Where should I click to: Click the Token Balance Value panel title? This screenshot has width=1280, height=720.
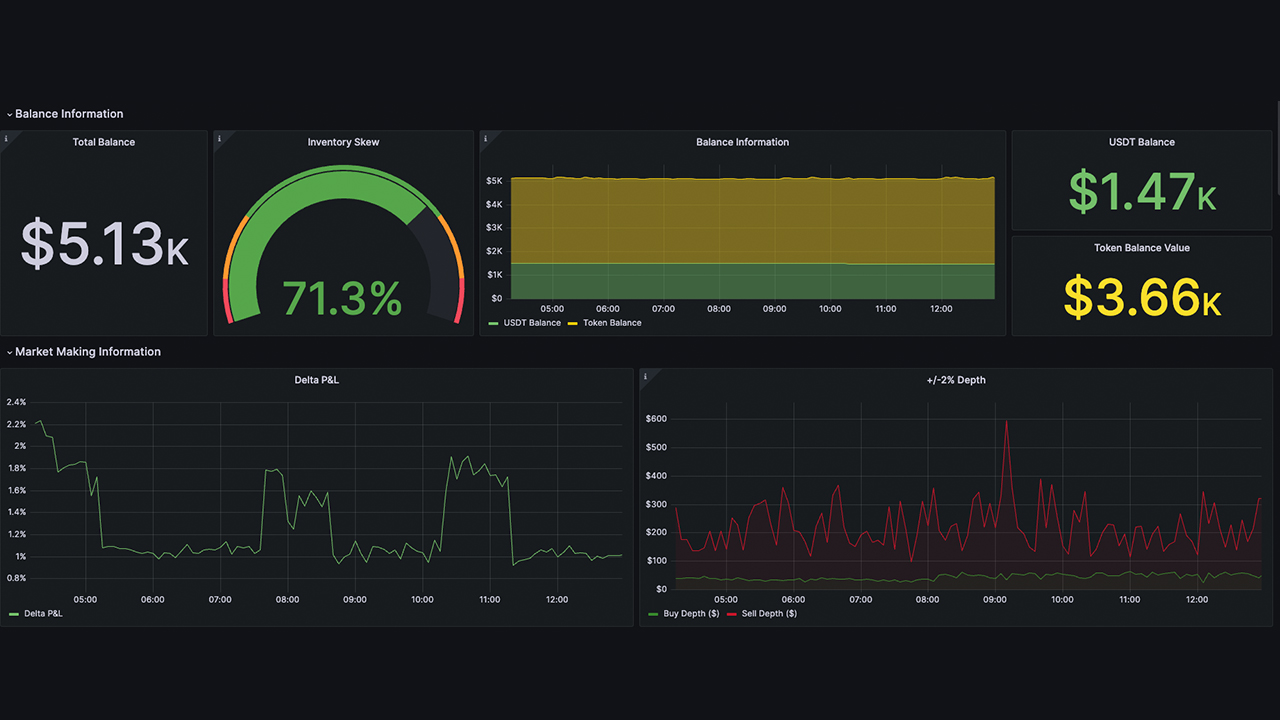point(1141,248)
